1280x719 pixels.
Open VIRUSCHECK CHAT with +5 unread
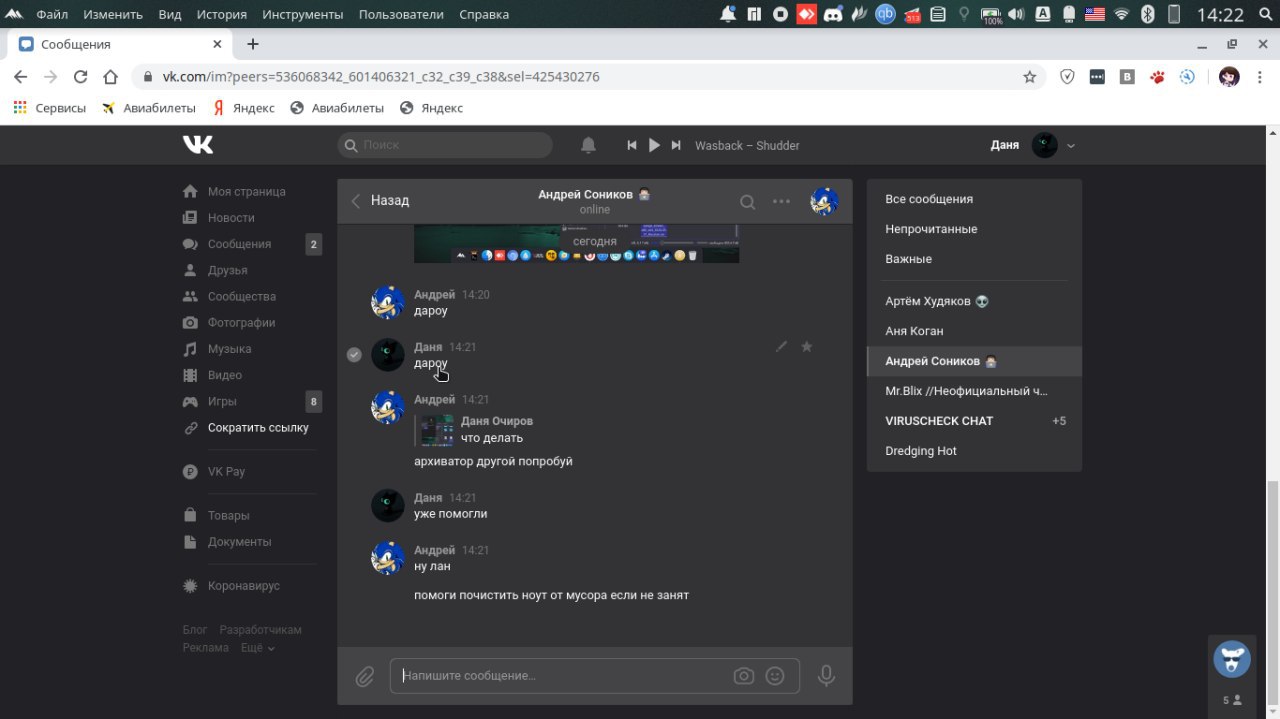tap(974, 421)
